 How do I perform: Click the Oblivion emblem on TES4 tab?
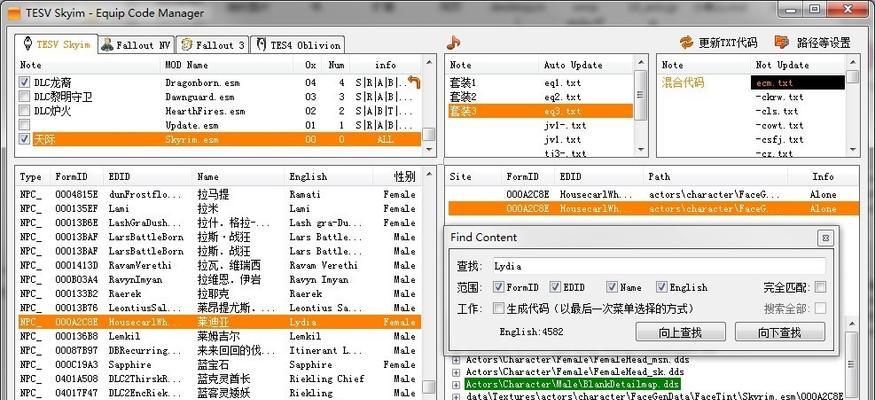(x=261, y=45)
